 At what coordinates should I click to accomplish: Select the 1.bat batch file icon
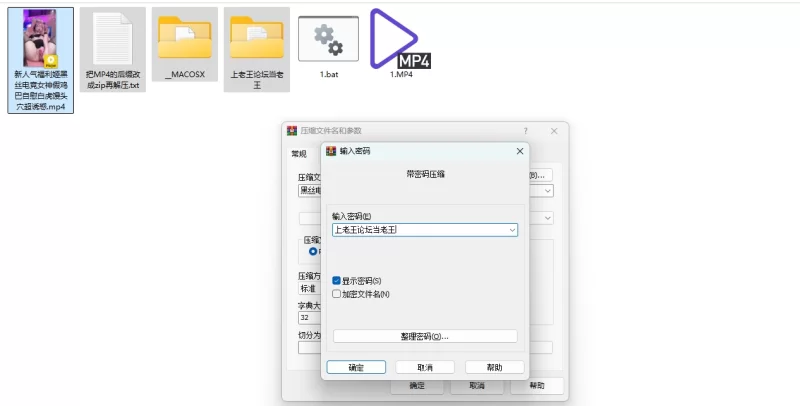coord(328,41)
